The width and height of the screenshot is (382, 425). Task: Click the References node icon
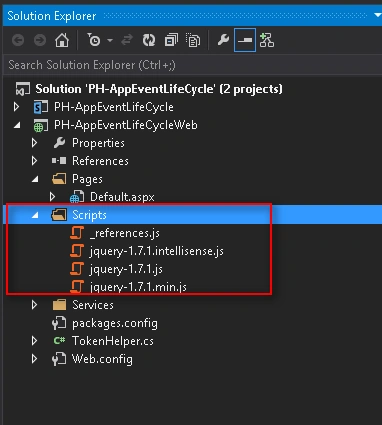[x=59, y=161]
